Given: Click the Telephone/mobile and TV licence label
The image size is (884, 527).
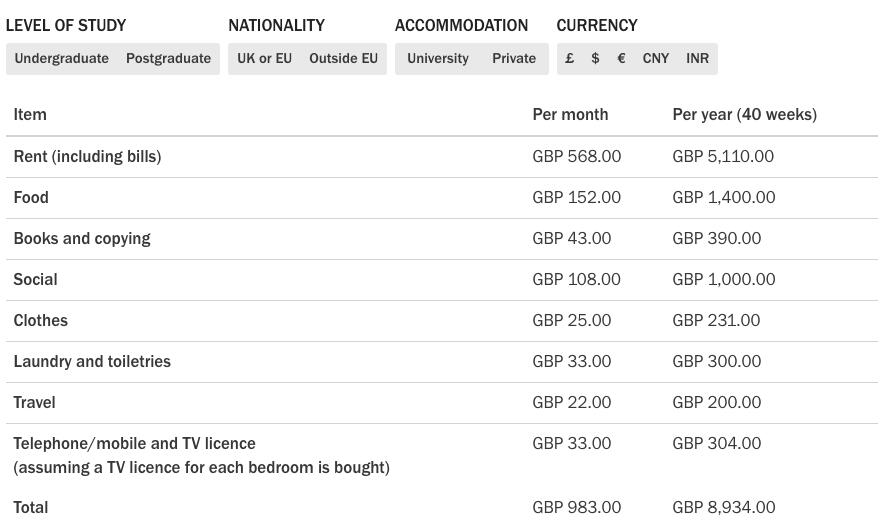Looking at the screenshot, I should [x=135, y=444].
